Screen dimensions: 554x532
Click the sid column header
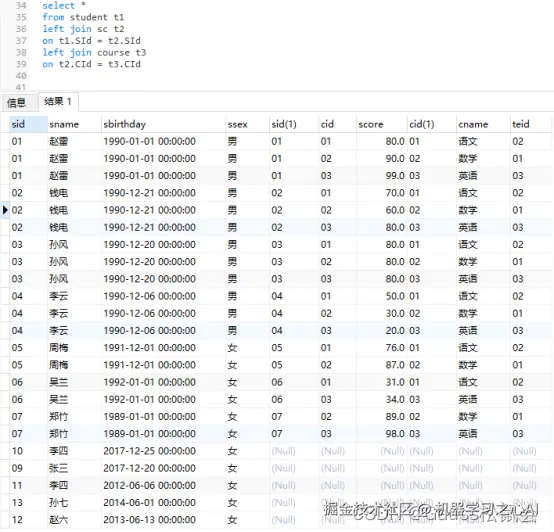click(28, 124)
